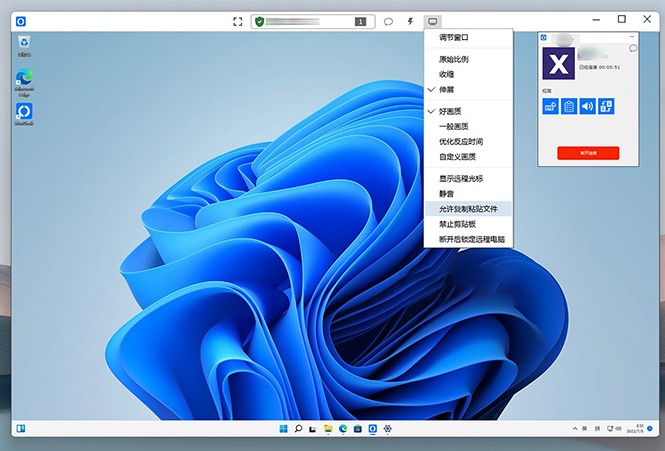This screenshot has height=451, width=665.
Task: Click the purple X user avatar
Action: (559, 63)
